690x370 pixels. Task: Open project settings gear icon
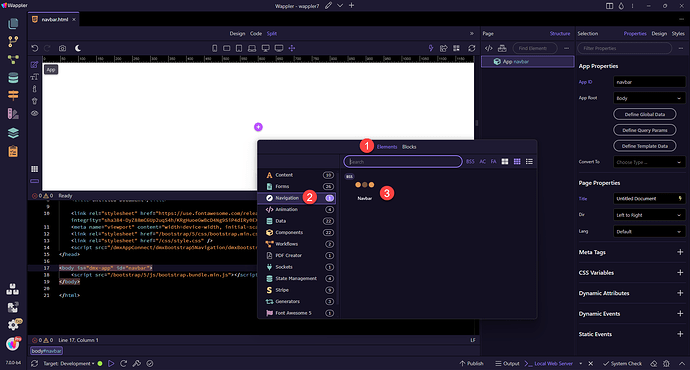(13, 325)
